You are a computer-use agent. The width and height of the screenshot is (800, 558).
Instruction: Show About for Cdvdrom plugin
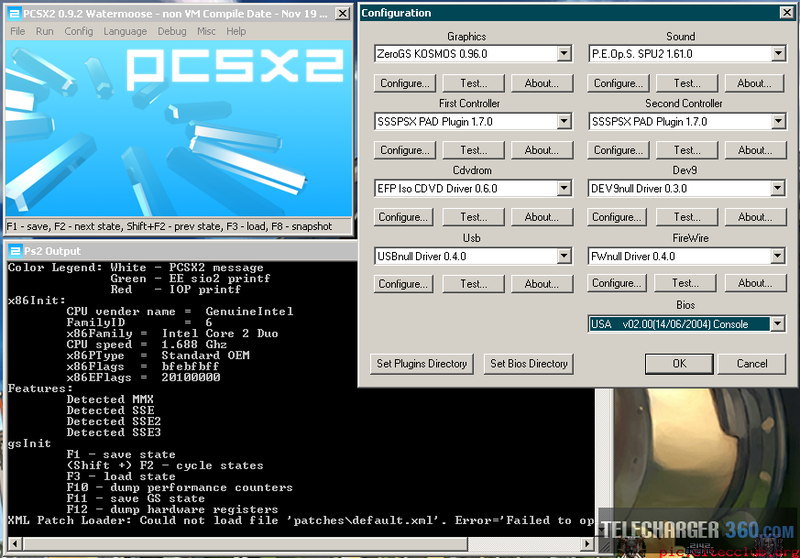click(x=542, y=217)
